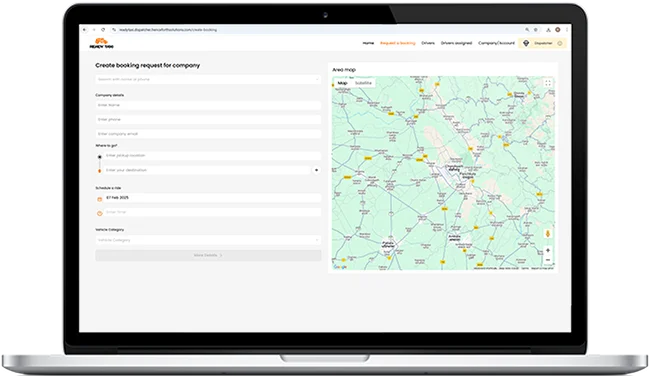Click the browser back arrow

85,30
